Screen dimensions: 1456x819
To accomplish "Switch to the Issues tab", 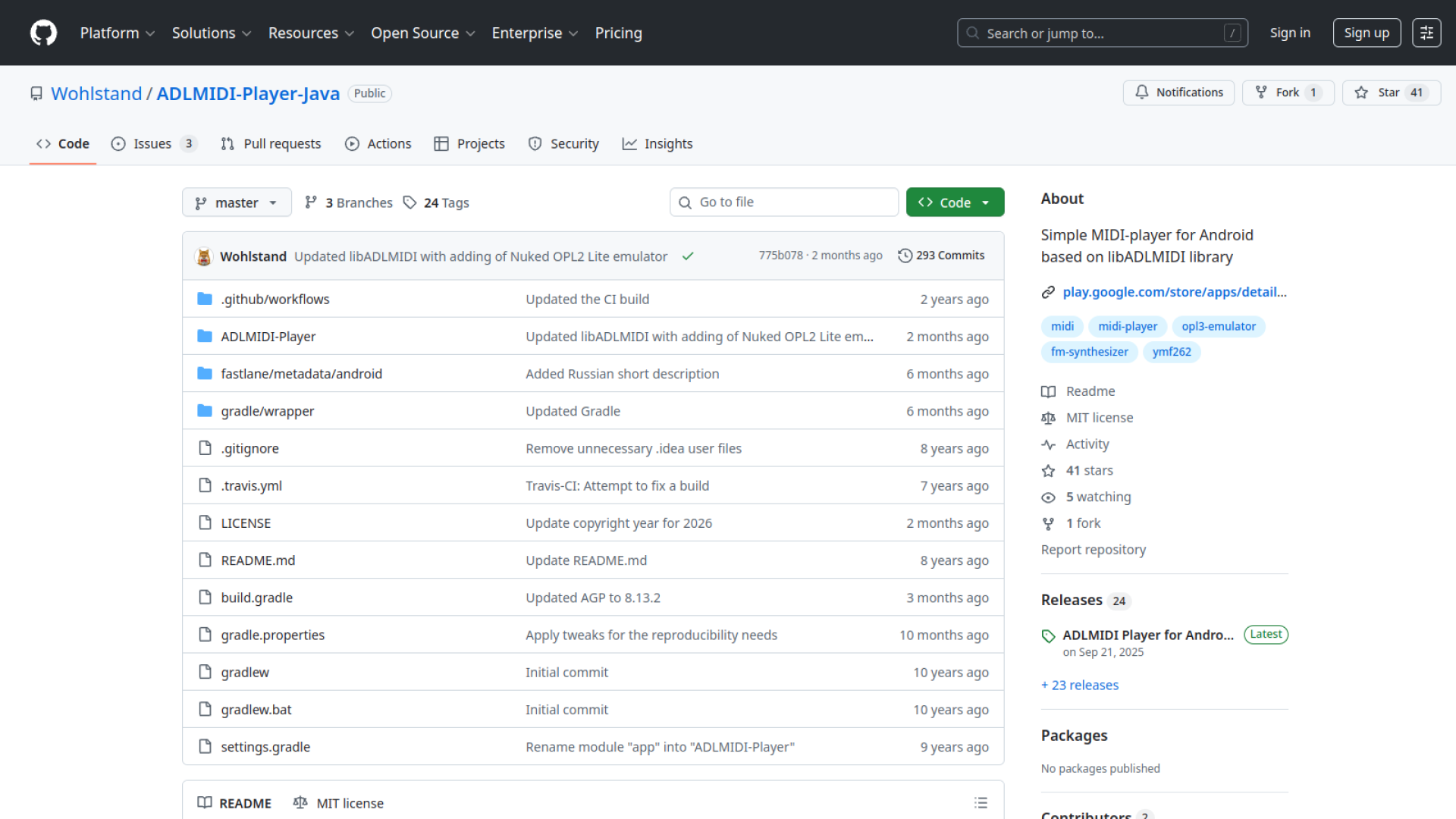I will (x=154, y=143).
